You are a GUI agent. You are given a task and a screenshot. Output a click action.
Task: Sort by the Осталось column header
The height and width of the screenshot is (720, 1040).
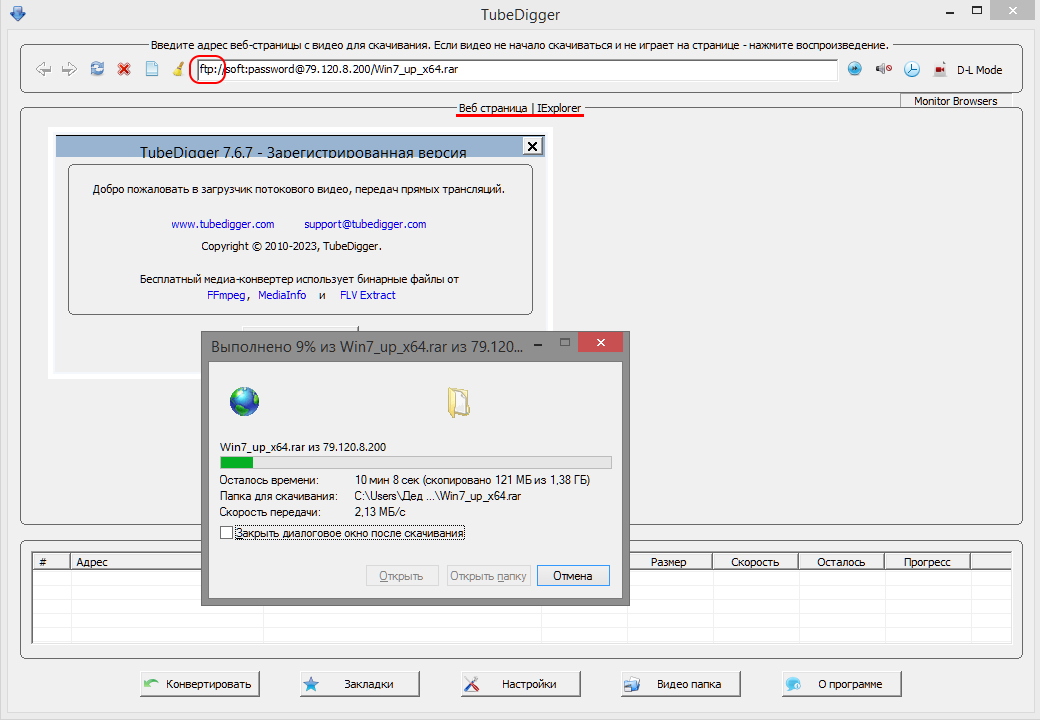(x=842, y=562)
